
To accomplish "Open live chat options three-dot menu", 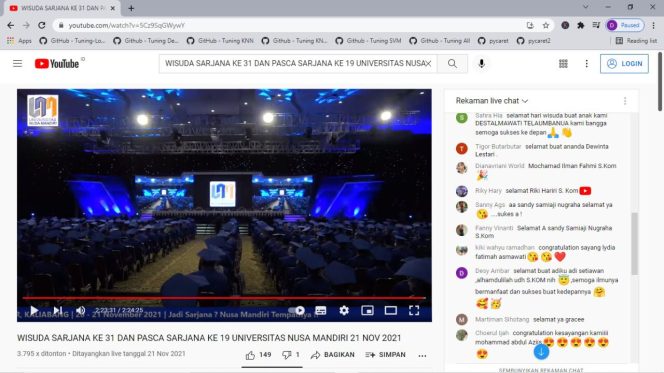I will 625,101.
